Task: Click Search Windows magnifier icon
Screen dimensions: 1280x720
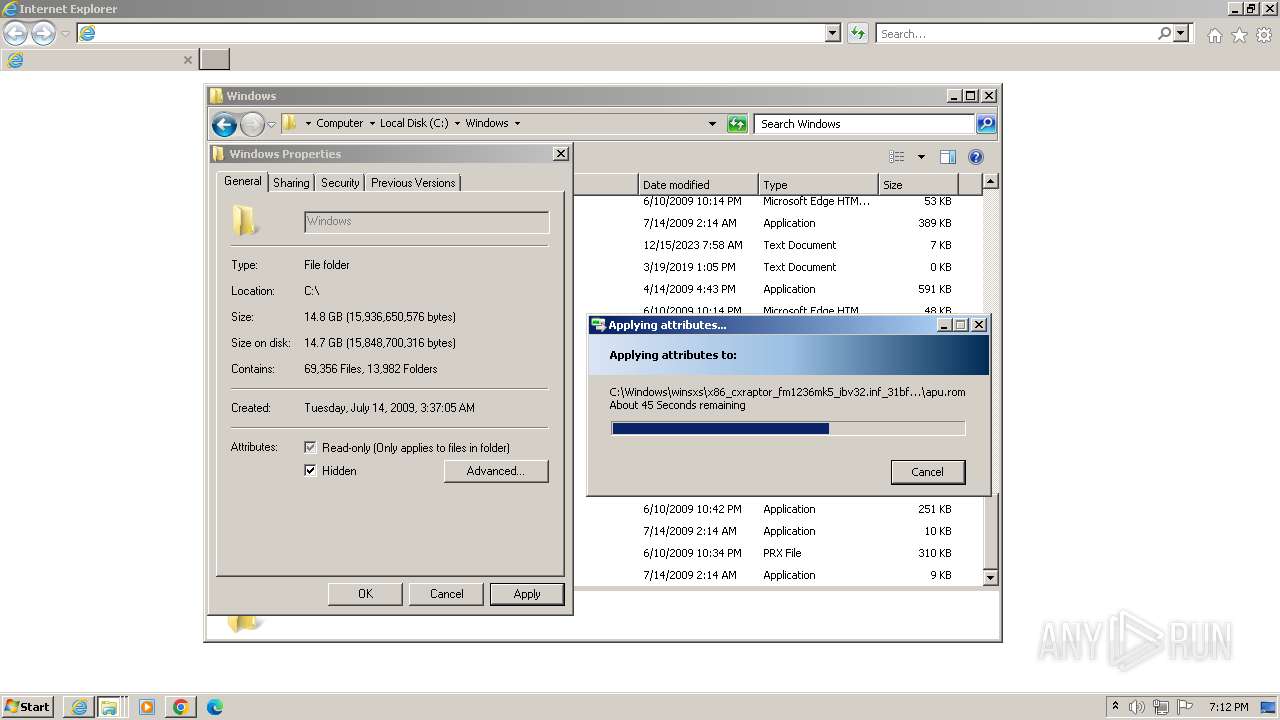Action: click(986, 124)
